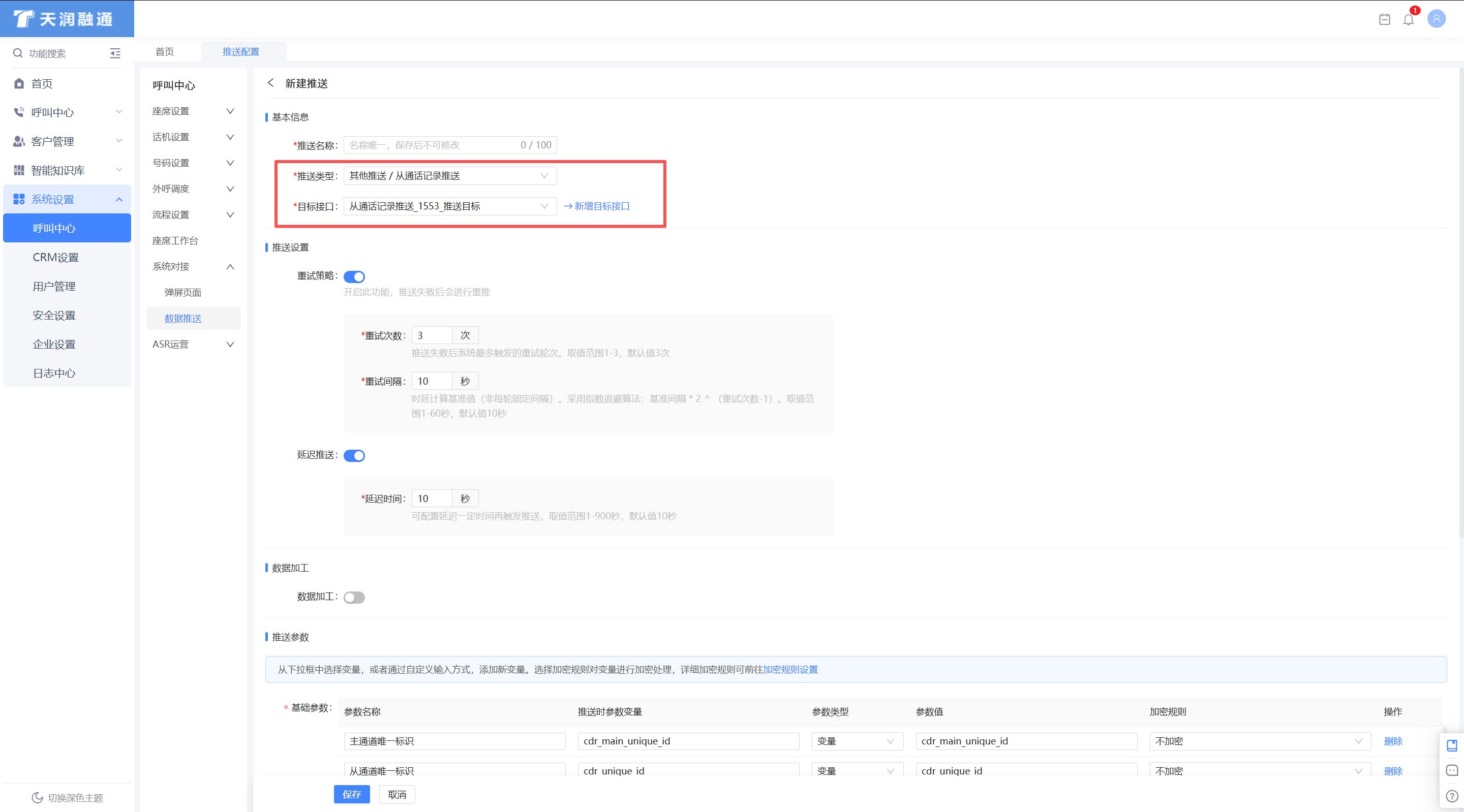The width and height of the screenshot is (1464, 812).
Task: Click the 保存 button
Action: tap(352, 794)
